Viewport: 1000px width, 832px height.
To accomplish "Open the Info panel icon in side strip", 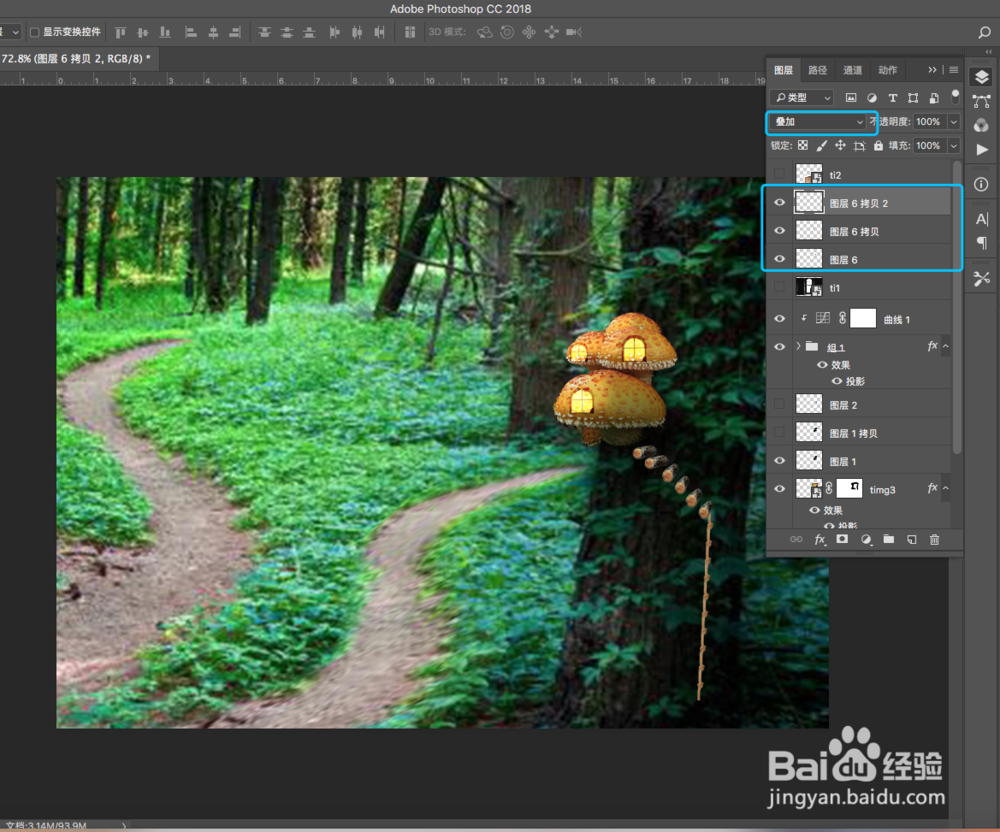I will (x=981, y=184).
